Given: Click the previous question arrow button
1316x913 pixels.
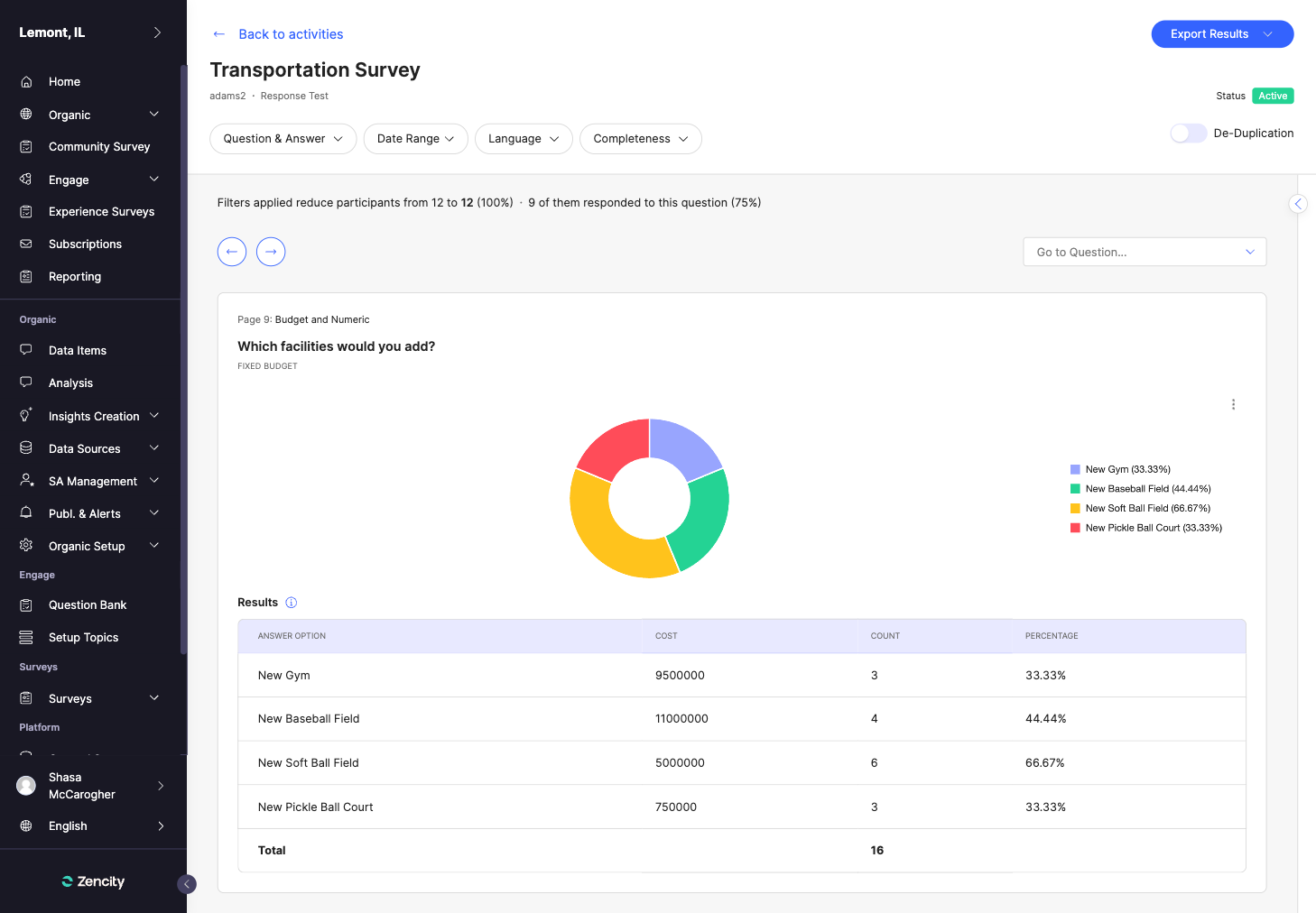Looking at the screenshot, I should [232, 252].
